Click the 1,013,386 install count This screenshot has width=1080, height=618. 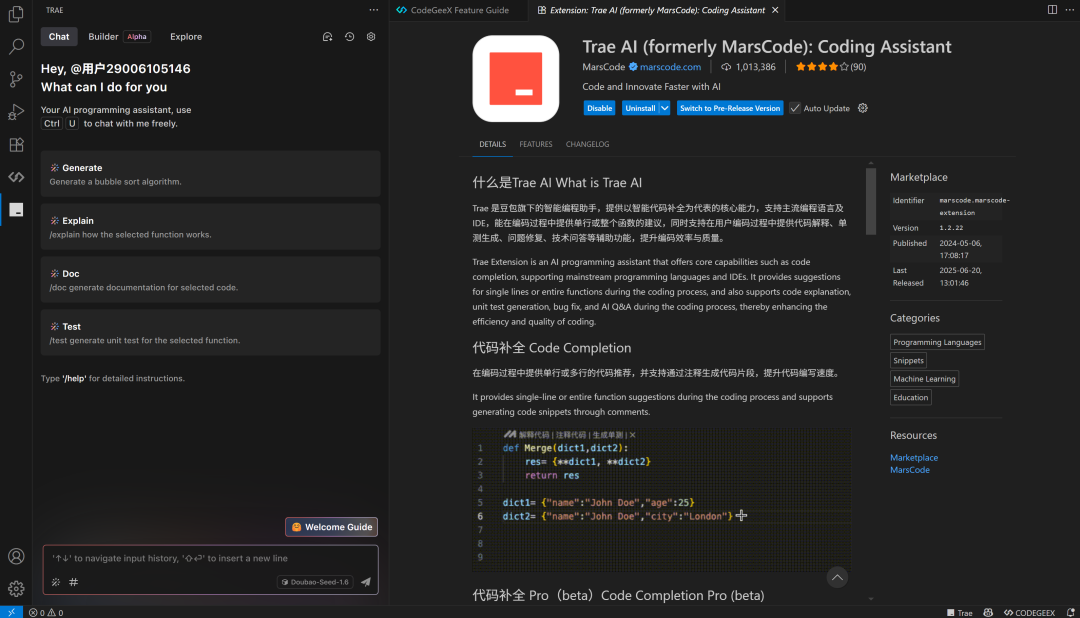click(748, 67)
